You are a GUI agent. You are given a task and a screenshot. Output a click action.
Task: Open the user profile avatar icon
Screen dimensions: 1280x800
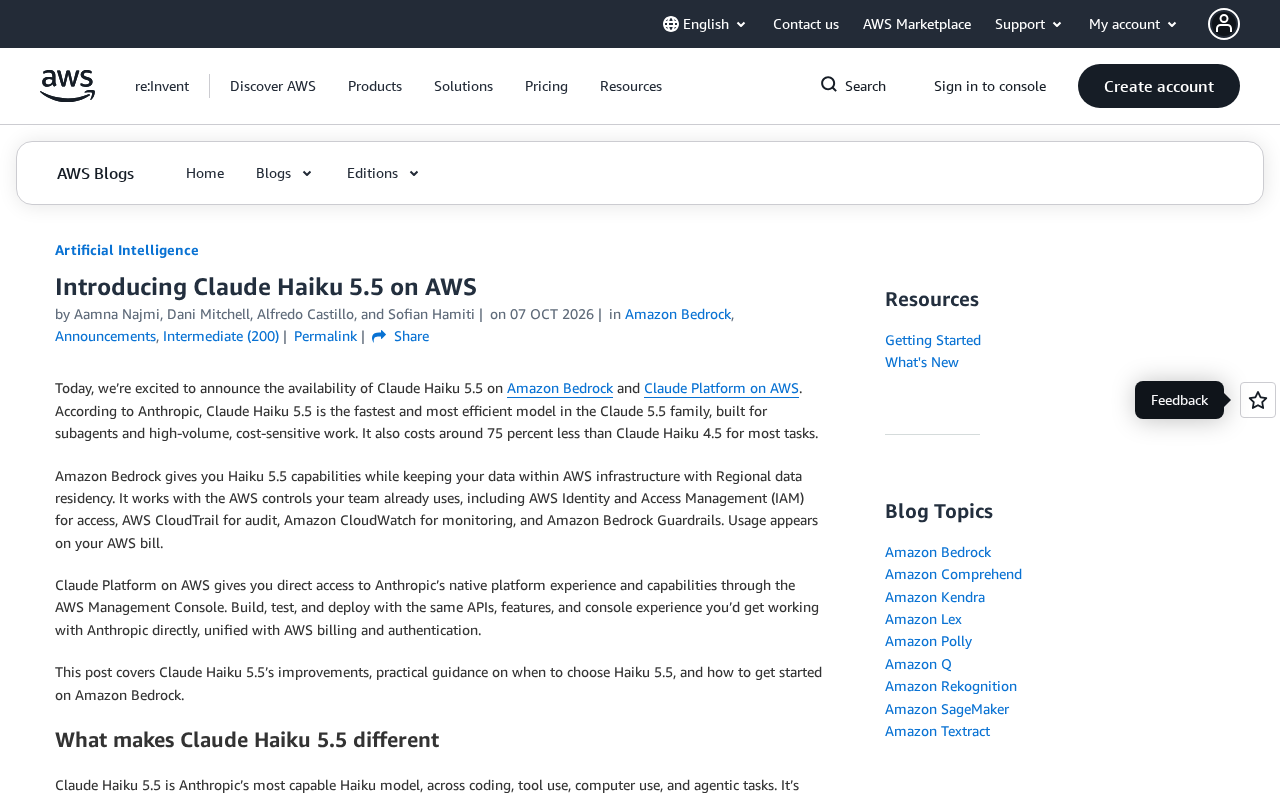point(1224,24)
